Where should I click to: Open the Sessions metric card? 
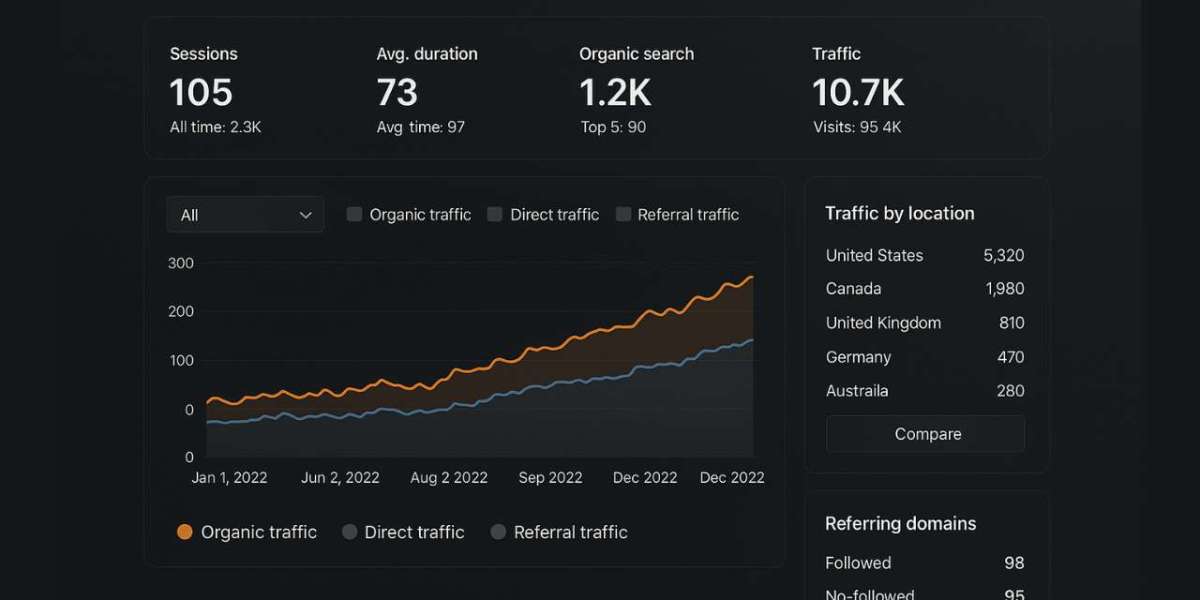point(215,92)
